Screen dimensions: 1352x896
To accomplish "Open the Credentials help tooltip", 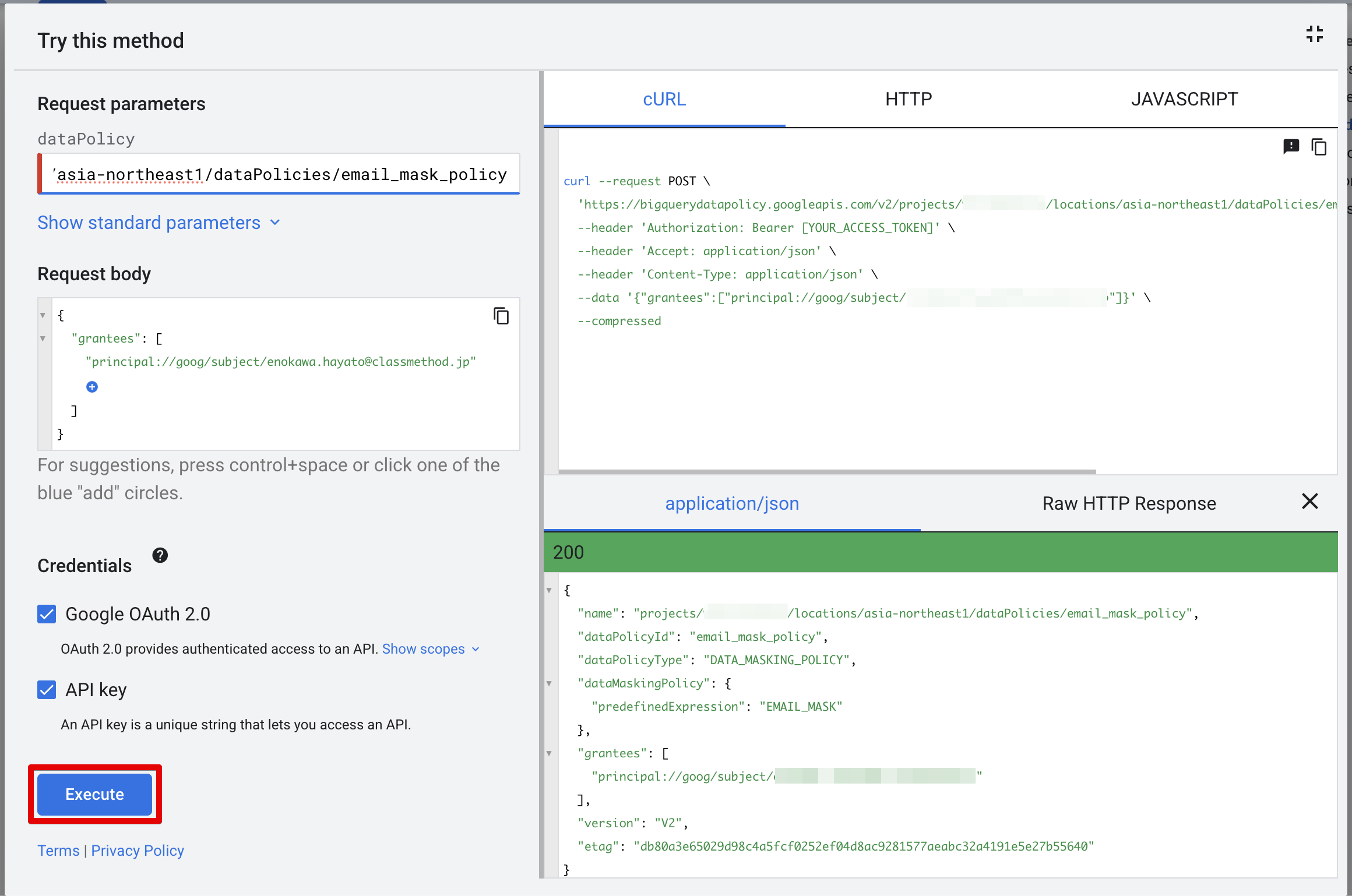I will coord(159,556).
